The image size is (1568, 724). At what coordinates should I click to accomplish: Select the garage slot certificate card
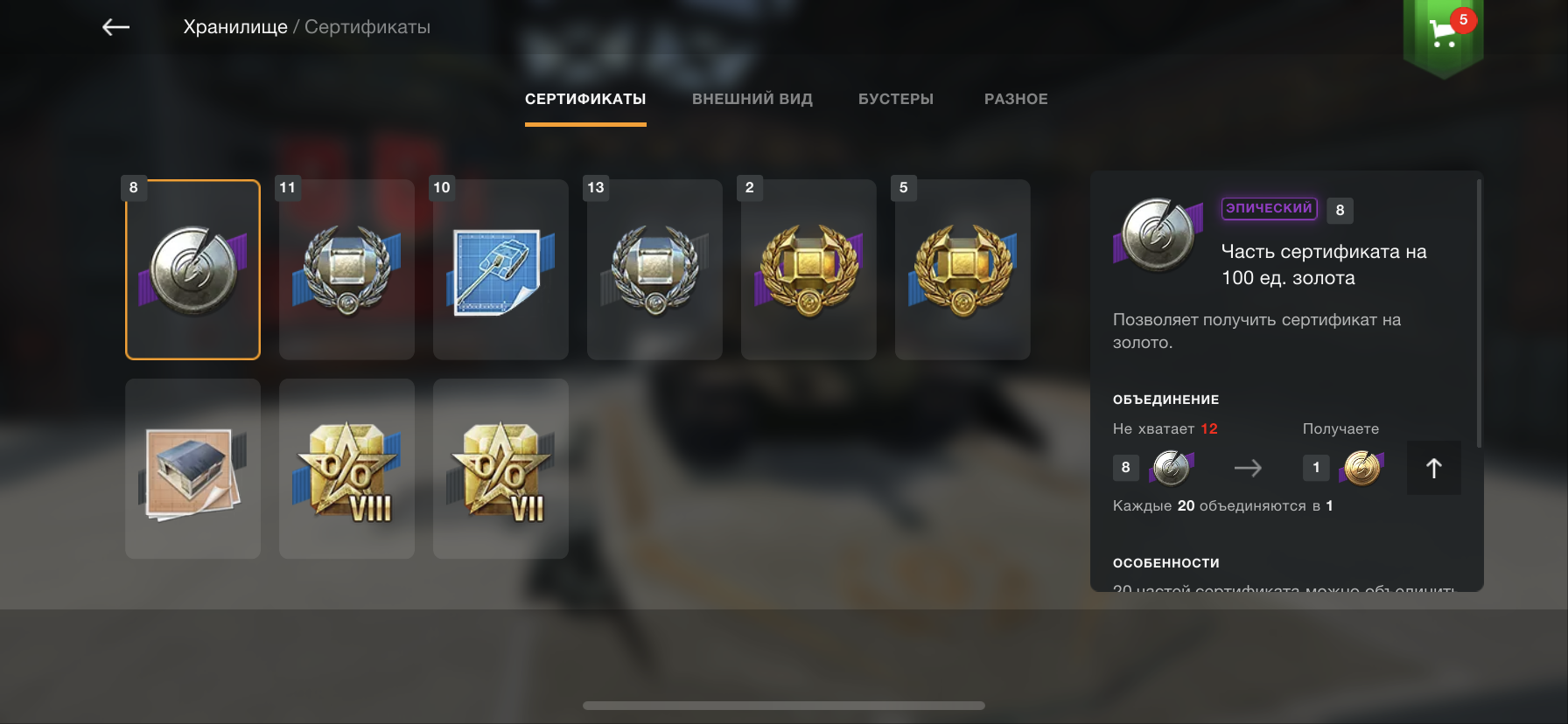(x=192, y=469)
